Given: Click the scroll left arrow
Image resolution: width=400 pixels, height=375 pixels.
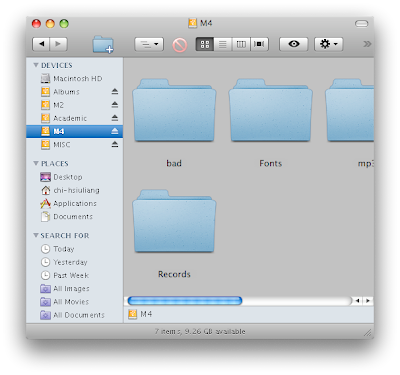Looking at the screenshot, I should [357, 301].
